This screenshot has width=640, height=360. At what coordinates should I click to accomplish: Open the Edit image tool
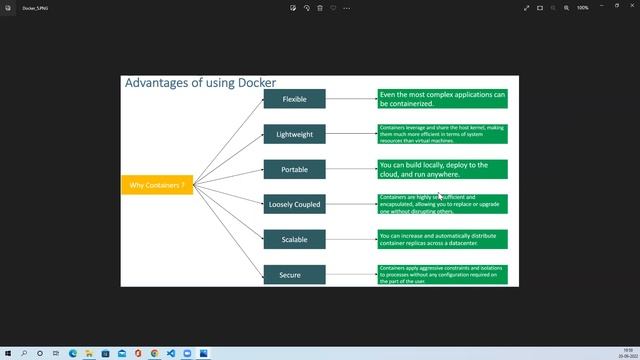[x=293, y=8]
